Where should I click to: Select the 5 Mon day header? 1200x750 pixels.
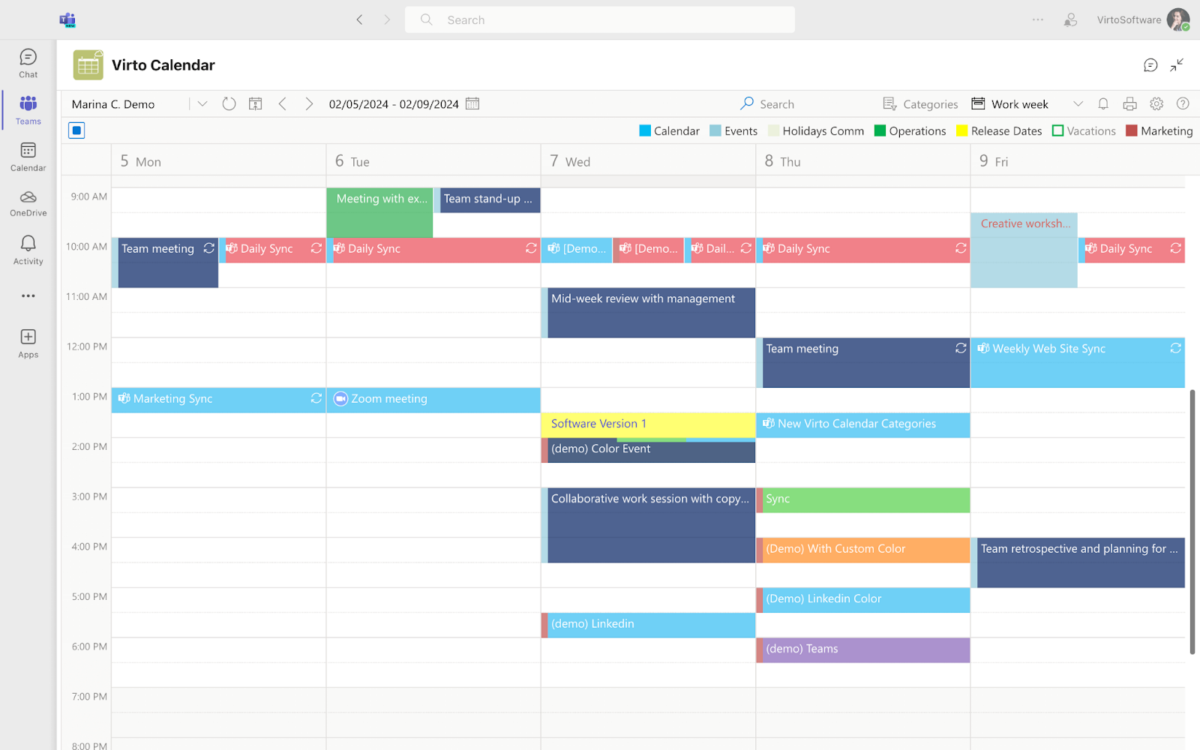pyautogui.click(x=219, y=161)
